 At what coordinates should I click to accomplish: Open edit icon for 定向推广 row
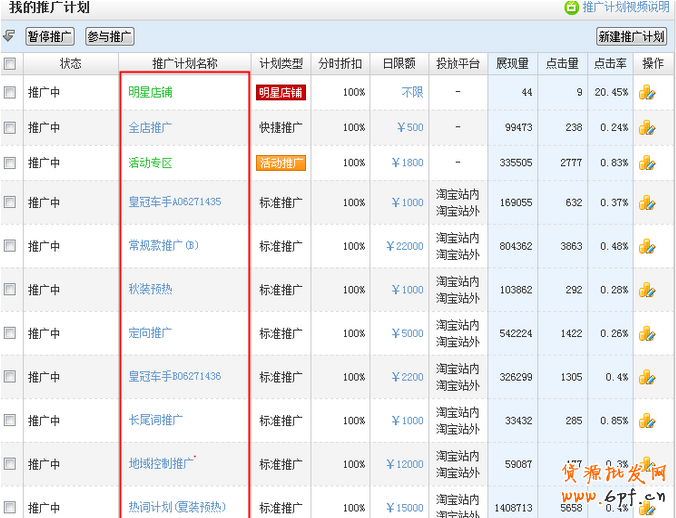(647, 334)
